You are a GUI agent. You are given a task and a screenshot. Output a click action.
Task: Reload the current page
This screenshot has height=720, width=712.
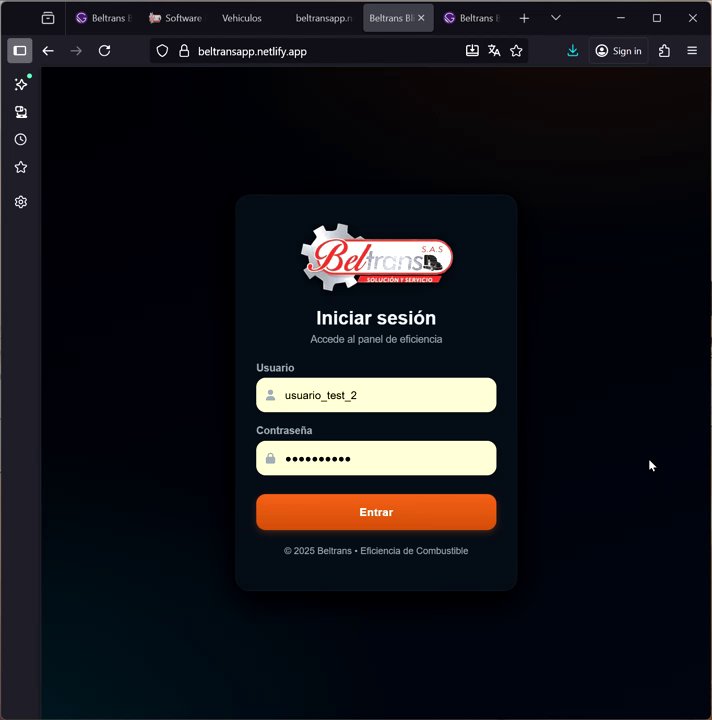(105, 51)
